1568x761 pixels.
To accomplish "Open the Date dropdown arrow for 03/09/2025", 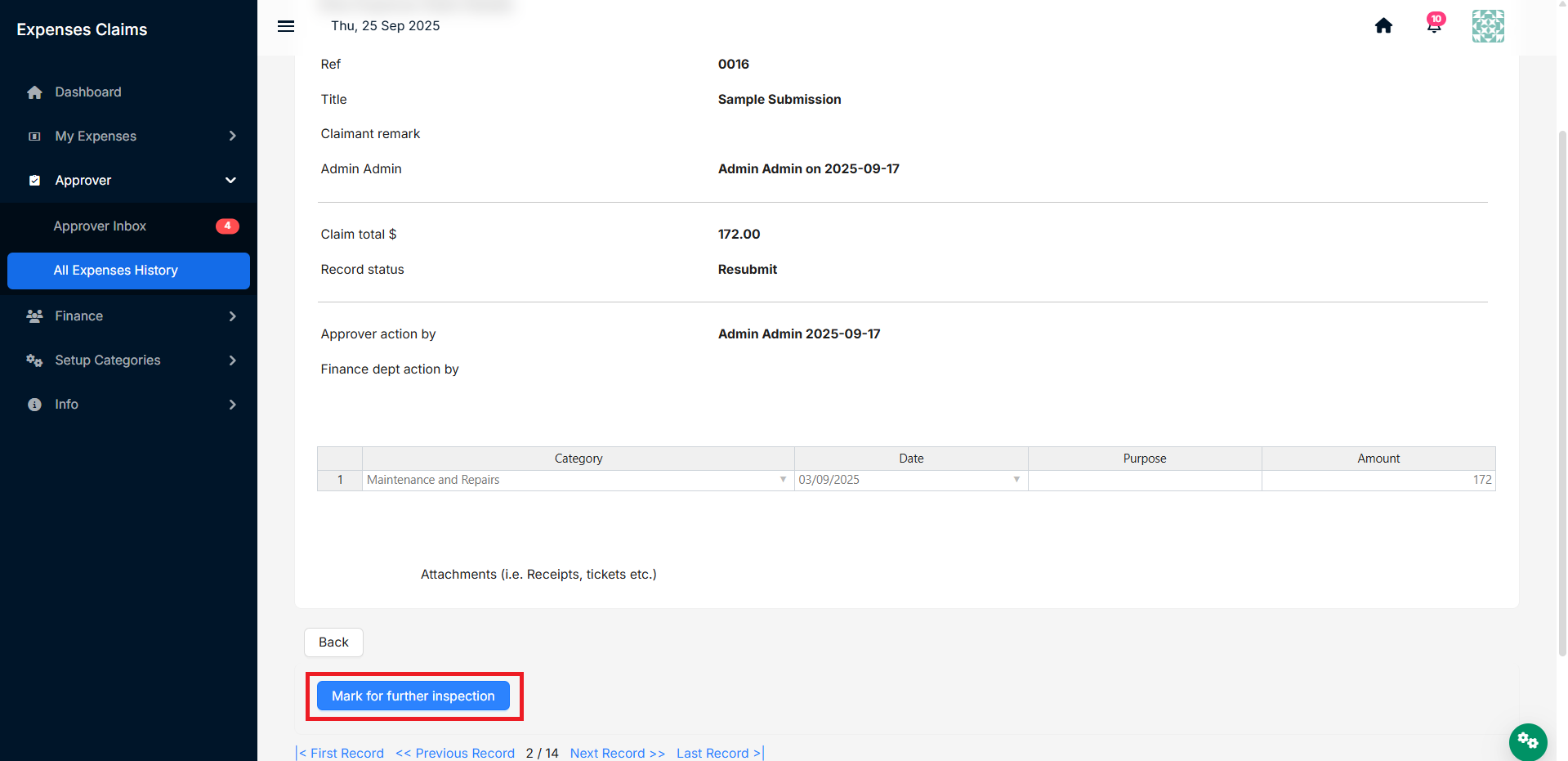I will point(1016,480).
